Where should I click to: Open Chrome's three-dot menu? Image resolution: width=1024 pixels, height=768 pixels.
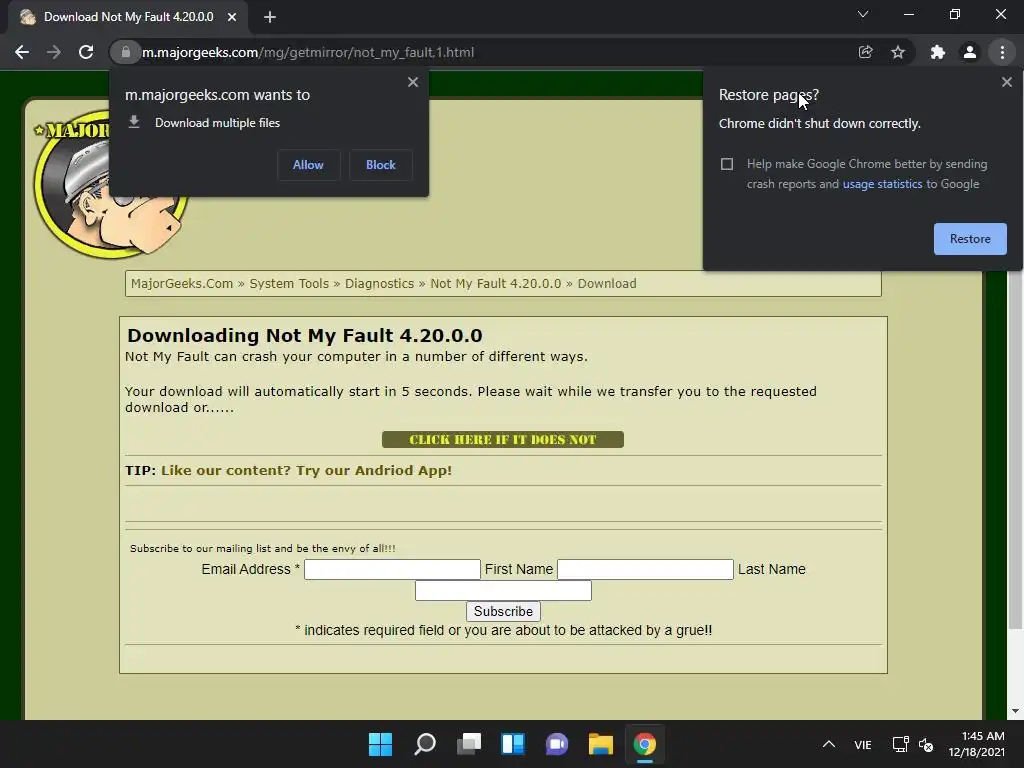(x=1002, y=52)
